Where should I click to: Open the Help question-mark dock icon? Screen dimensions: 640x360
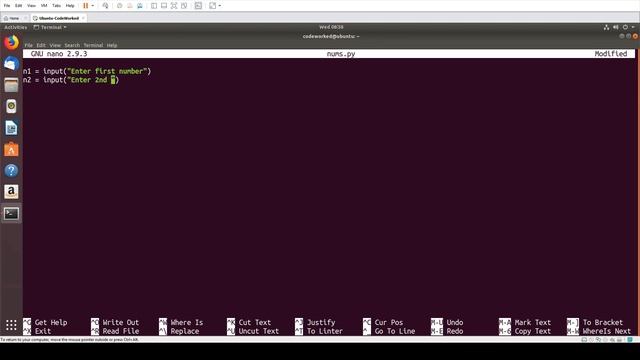(11, 171)
